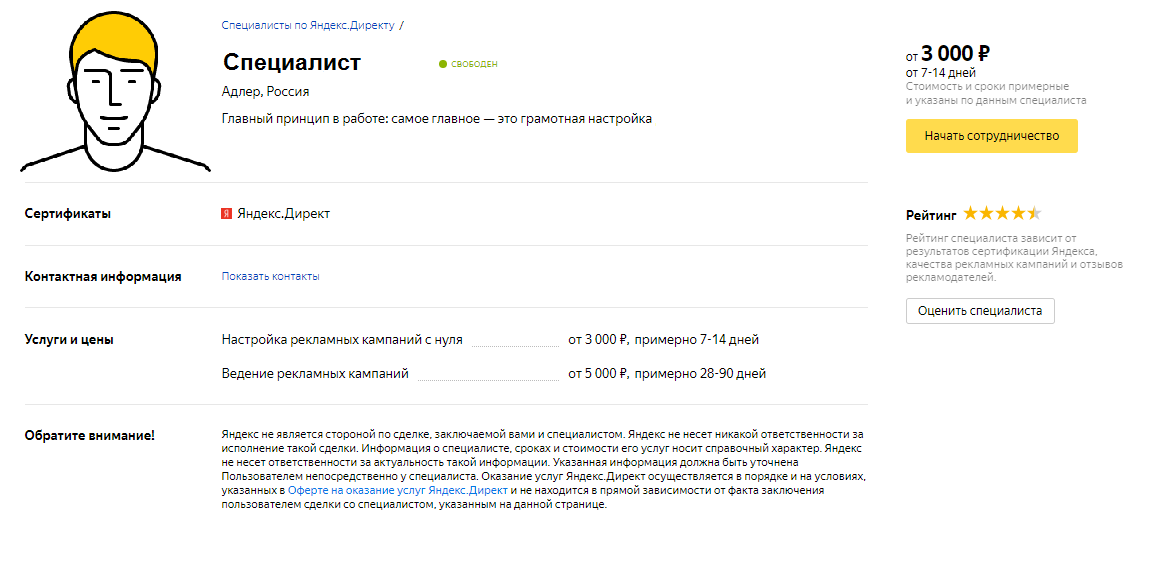Click the red Yandex certificate icon
The image size is (1165, 580).
coord(227,214)
